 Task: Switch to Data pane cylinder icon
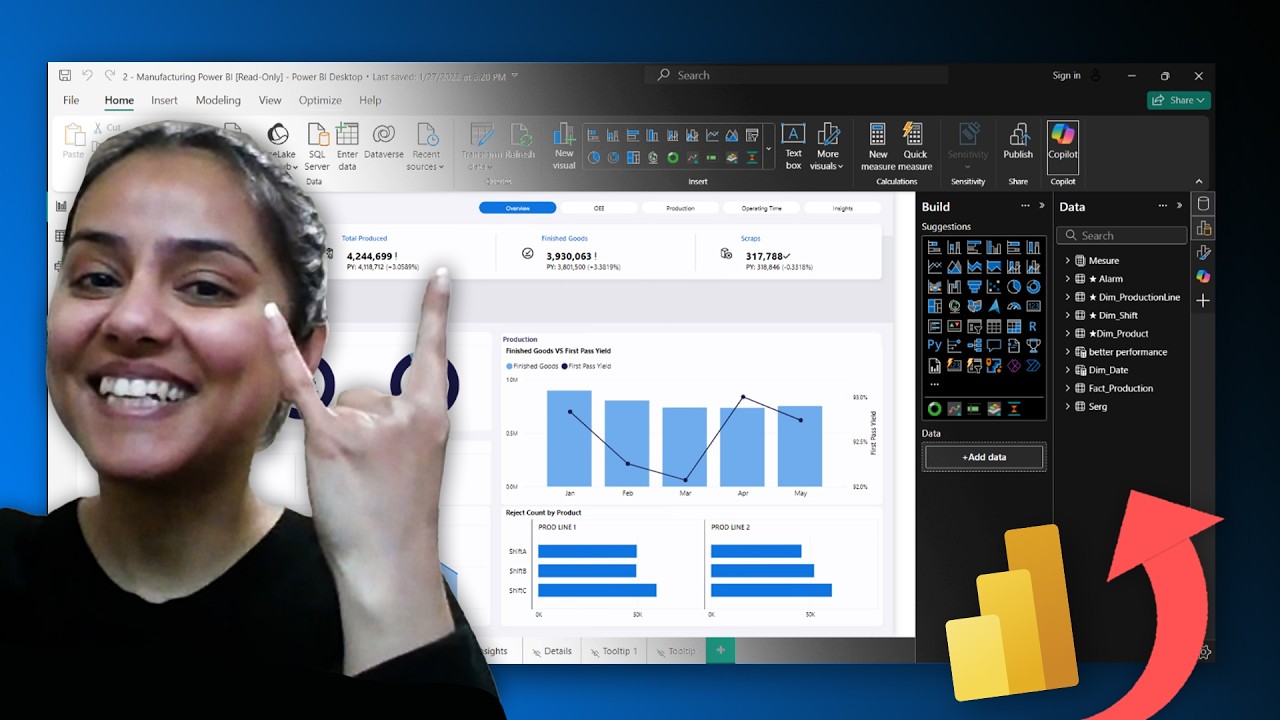1203,204
